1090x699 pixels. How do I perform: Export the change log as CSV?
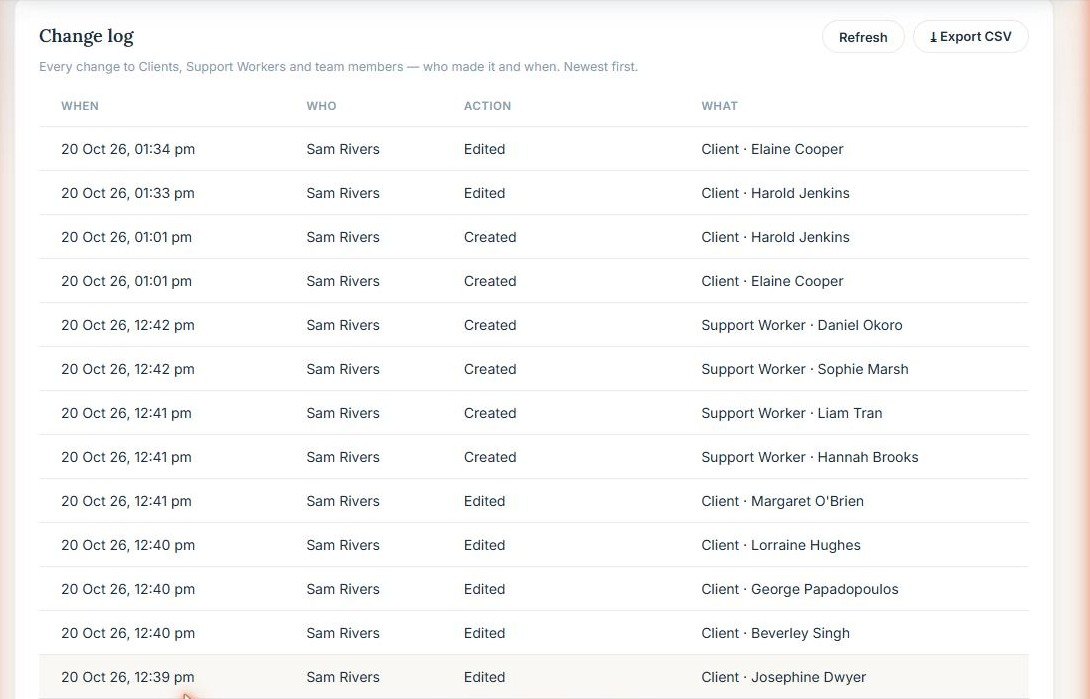click(970, 37)
